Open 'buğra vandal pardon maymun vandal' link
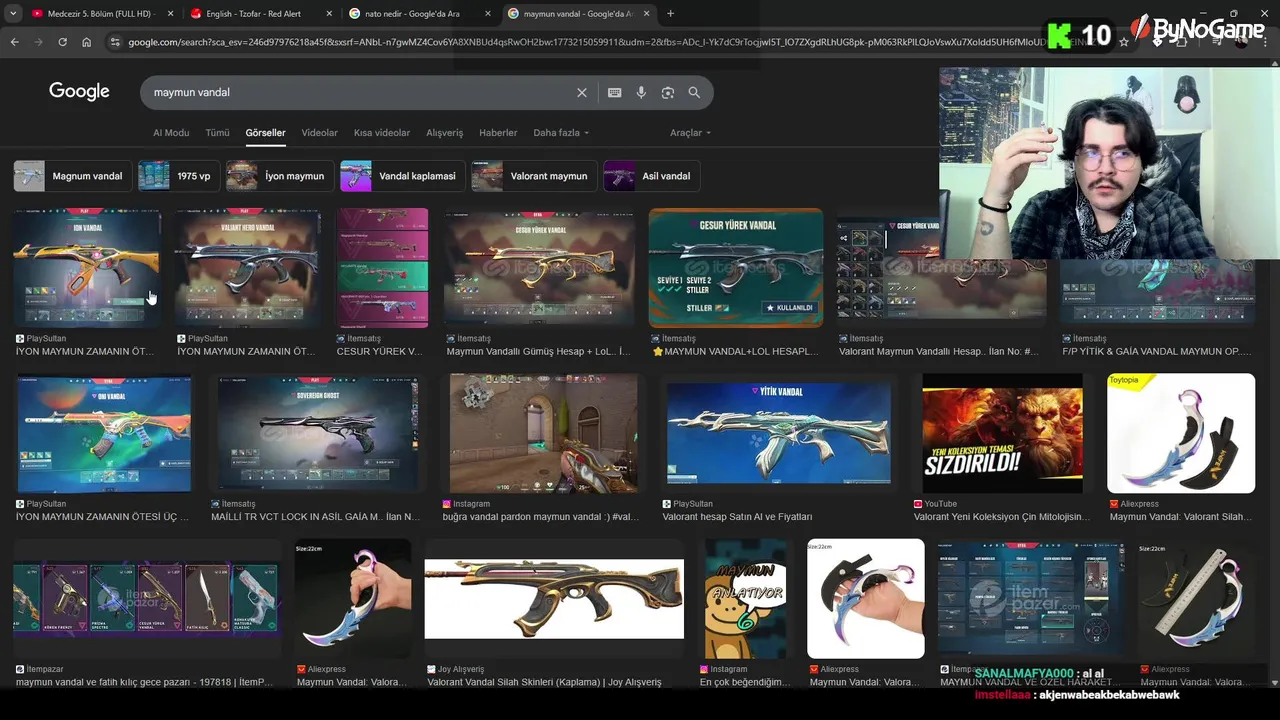Viewport: 1280px width, 720px height. coord(541,517)
